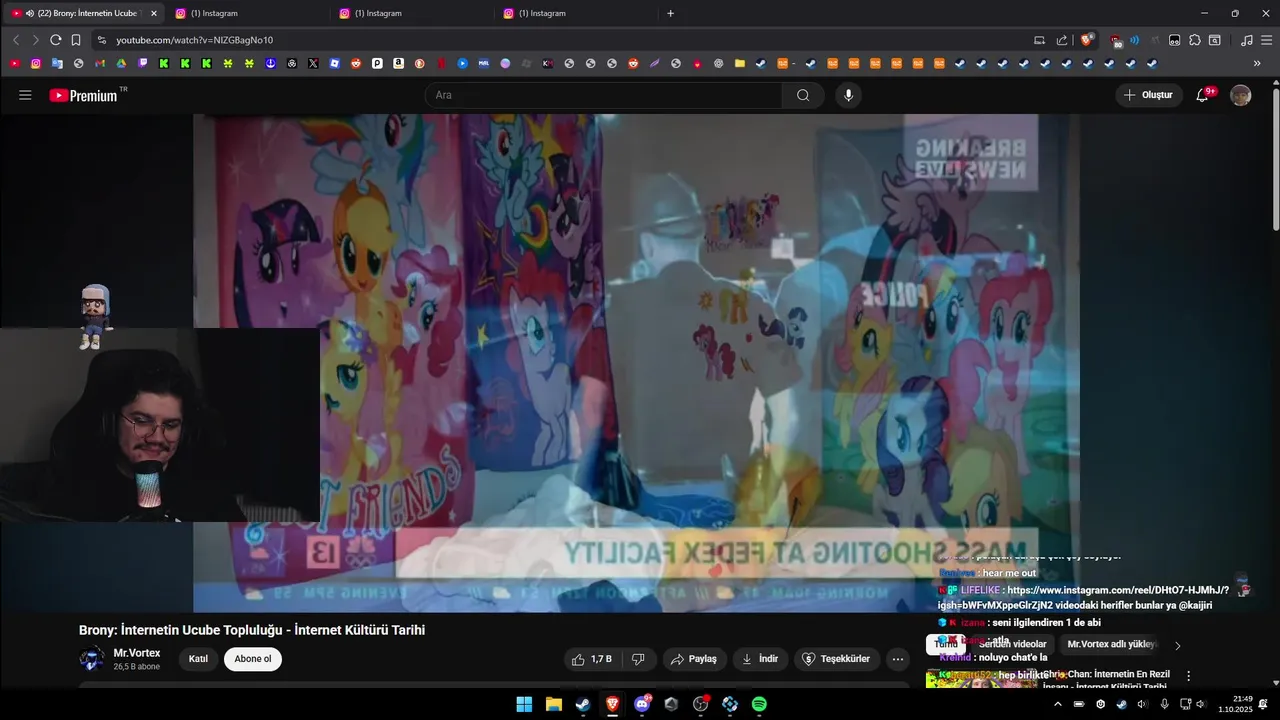
Task: Open Discord from the taskbar
Action: click(642, 704)
